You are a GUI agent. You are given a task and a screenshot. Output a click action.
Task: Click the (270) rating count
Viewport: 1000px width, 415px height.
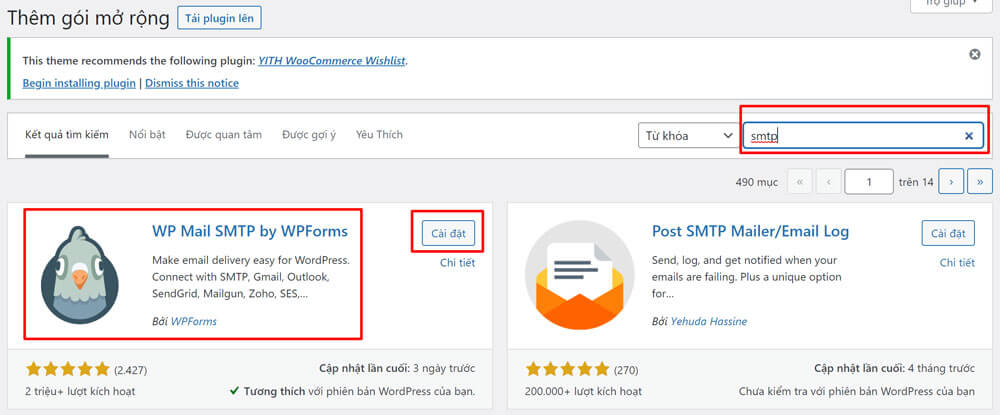click(x=626, y=370)
